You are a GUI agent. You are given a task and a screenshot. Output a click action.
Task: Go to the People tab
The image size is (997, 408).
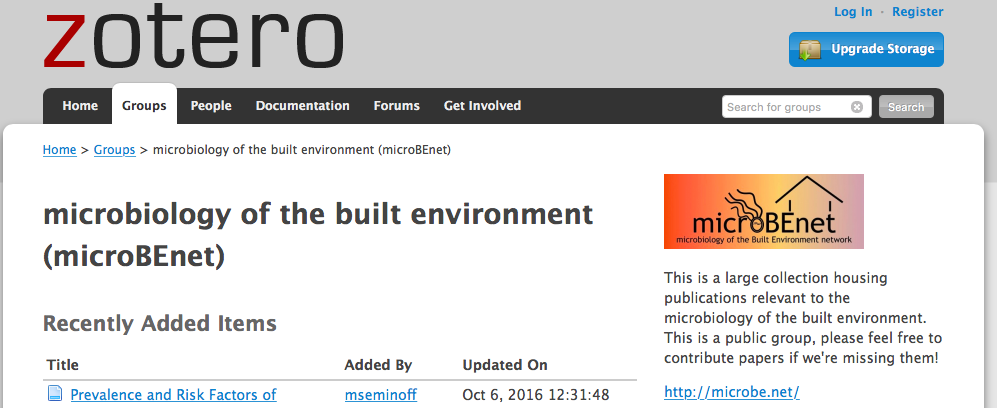(211, 105)
